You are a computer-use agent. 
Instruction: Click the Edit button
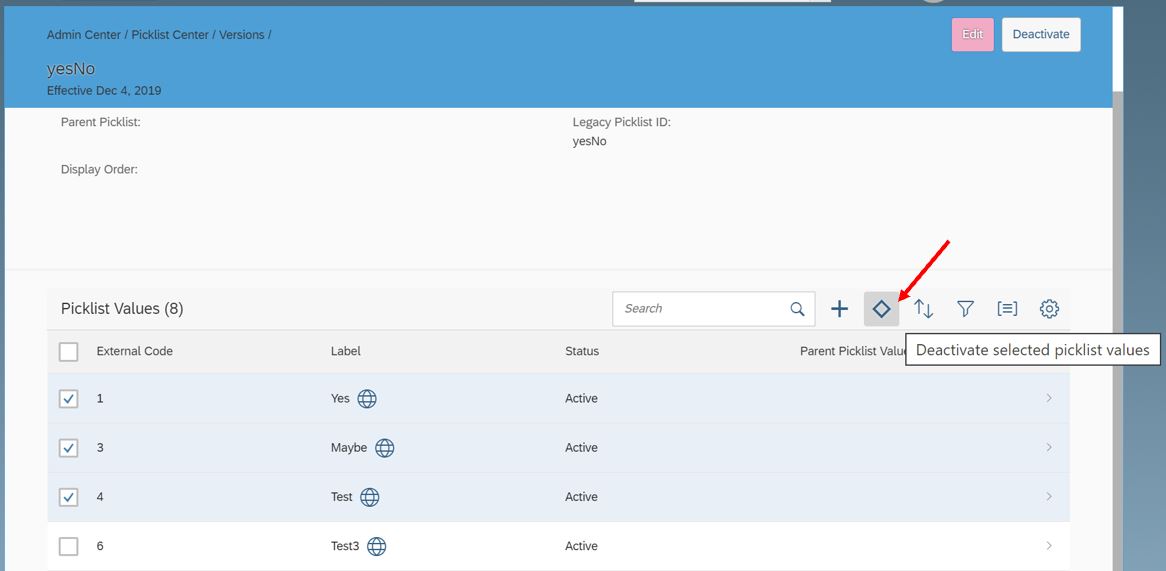coord(973,34)
